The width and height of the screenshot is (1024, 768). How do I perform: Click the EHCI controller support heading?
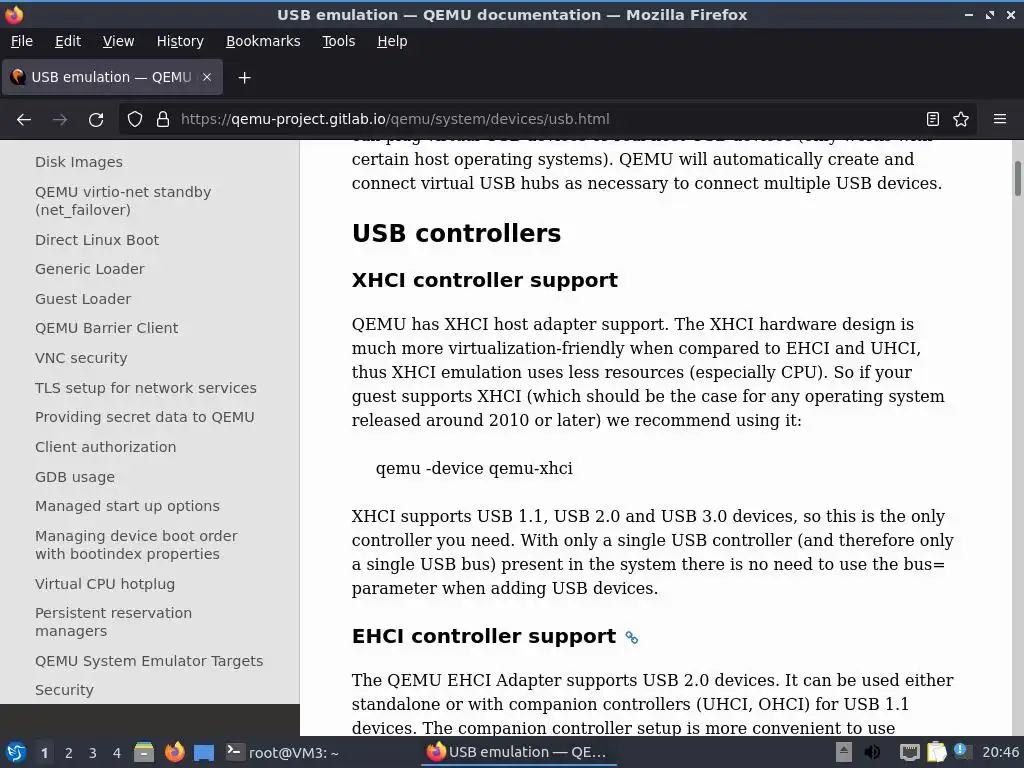click(x=483, y=636)
